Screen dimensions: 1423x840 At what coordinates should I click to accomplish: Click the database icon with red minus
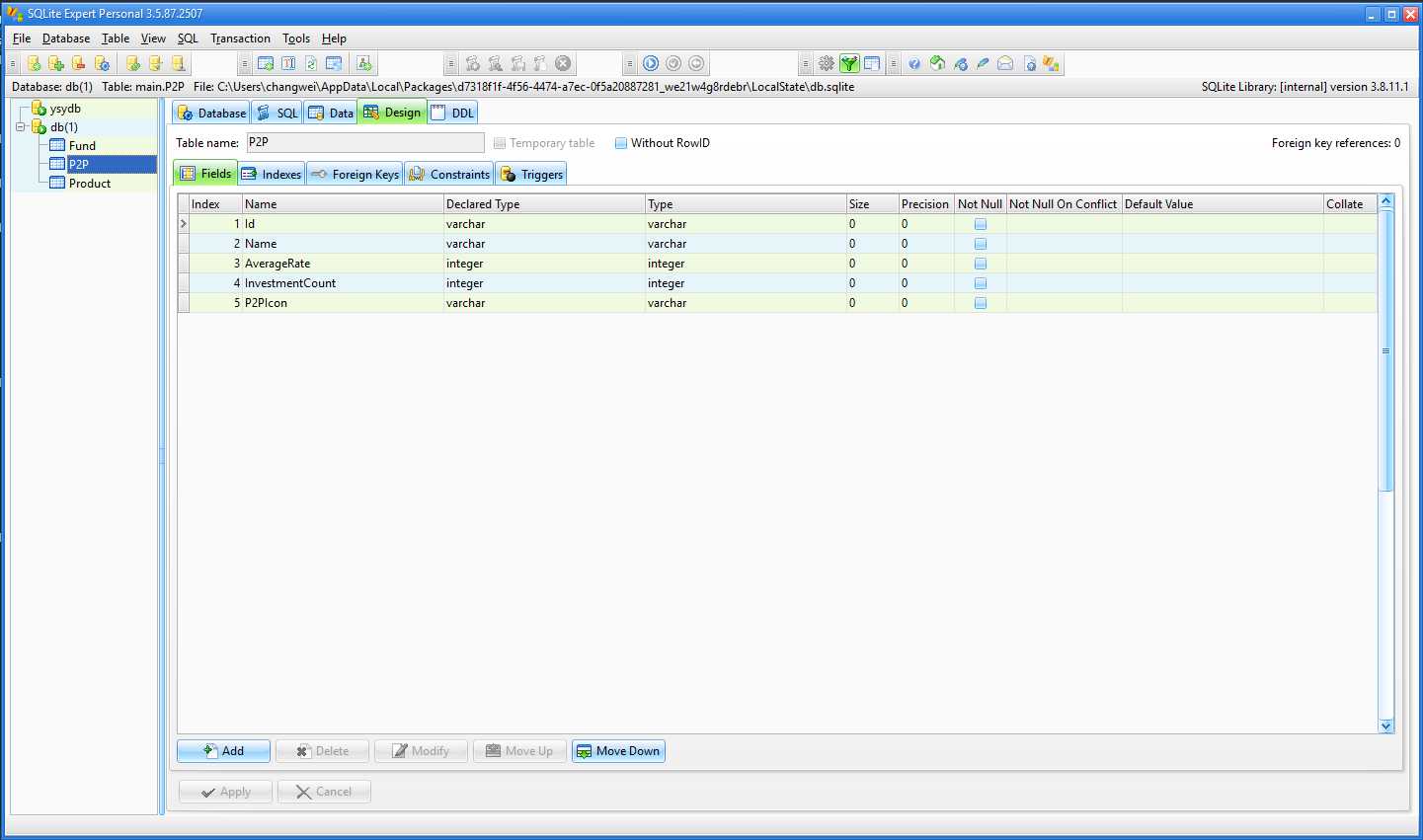[79, 63]
